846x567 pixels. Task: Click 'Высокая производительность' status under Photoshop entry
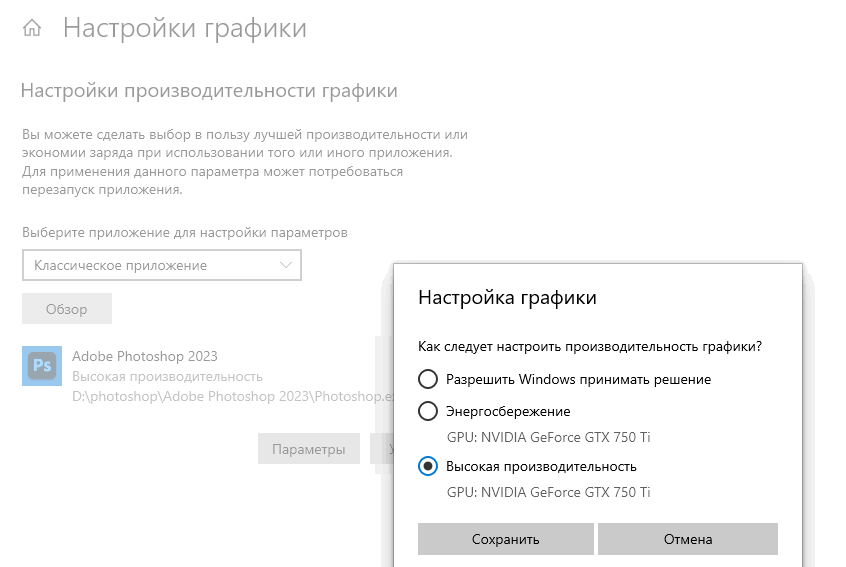[167, 377]
